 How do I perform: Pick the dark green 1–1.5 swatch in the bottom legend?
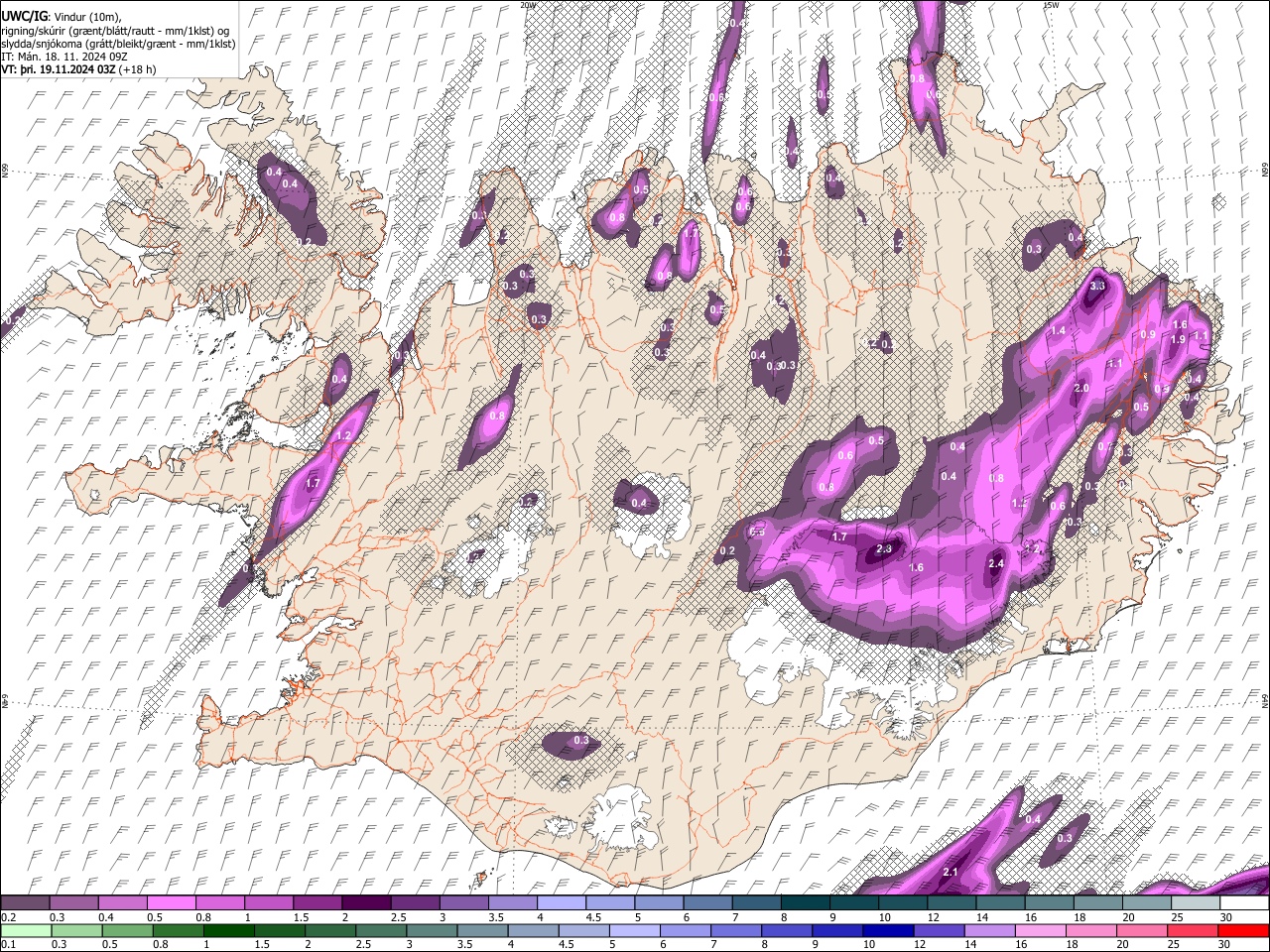(x=228, y=931)
